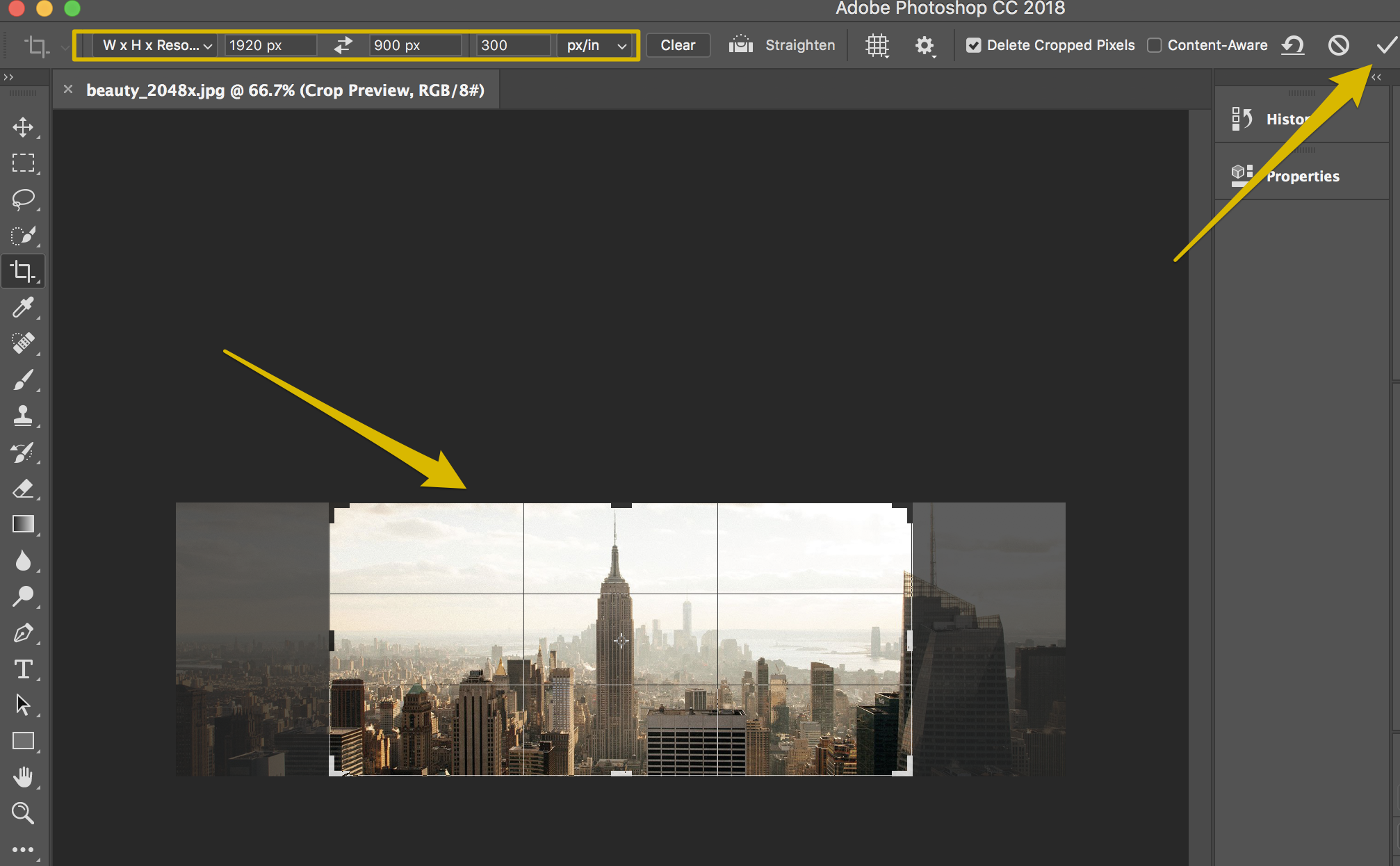Select the Lasso tool
Viewport: 1400px width, 866px height.
[x=23, y=199]
